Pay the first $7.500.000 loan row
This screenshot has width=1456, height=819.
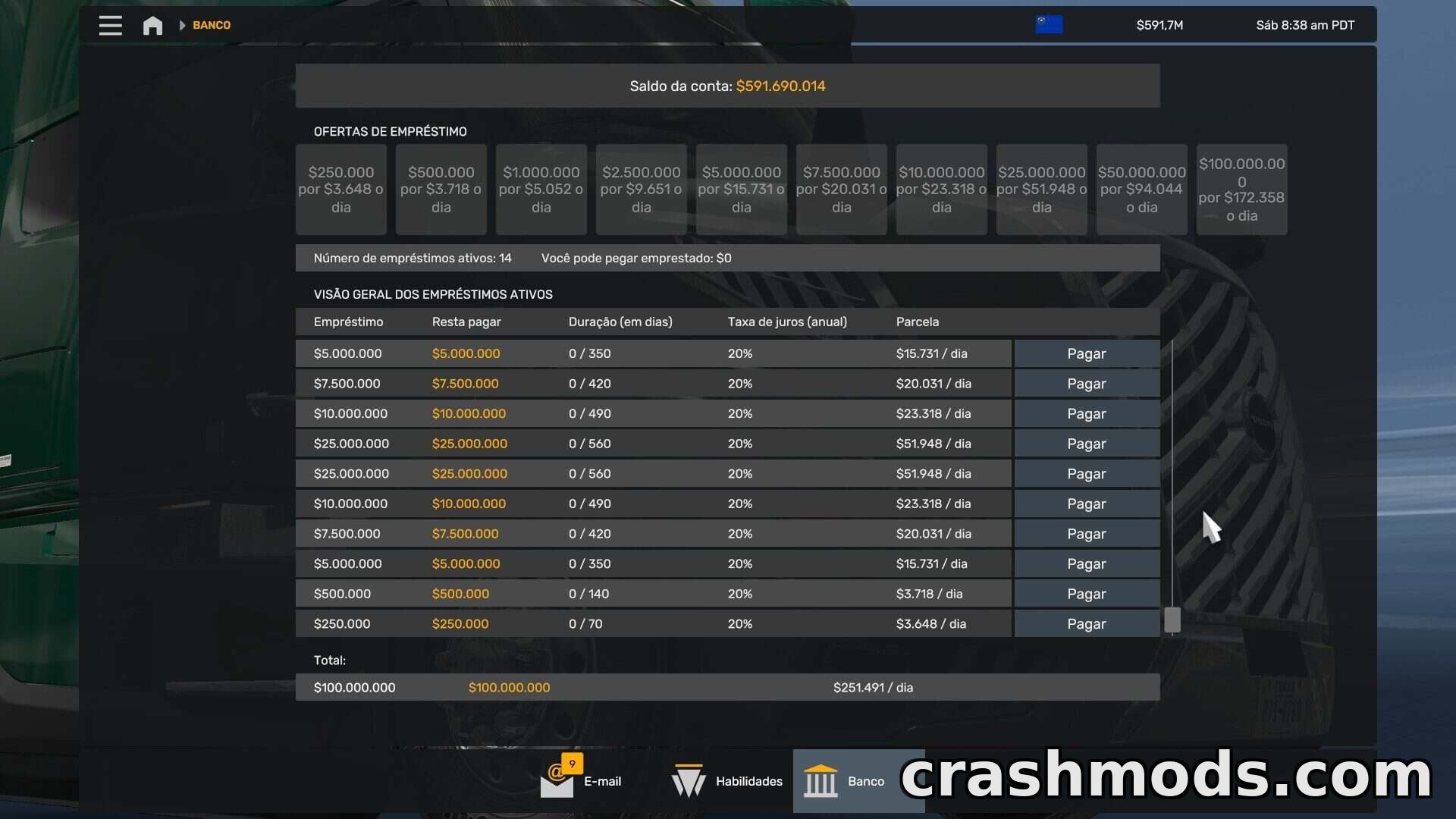click(x=1087, y=384)
